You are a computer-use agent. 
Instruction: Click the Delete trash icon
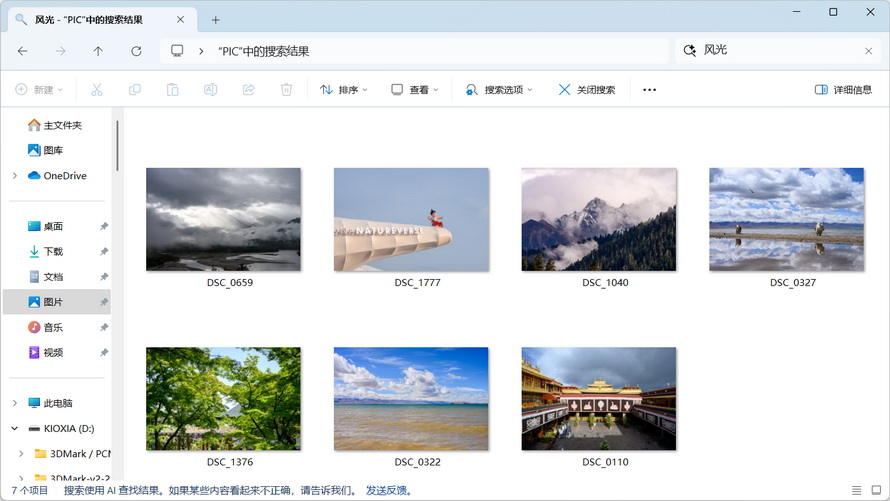[286, 90]
